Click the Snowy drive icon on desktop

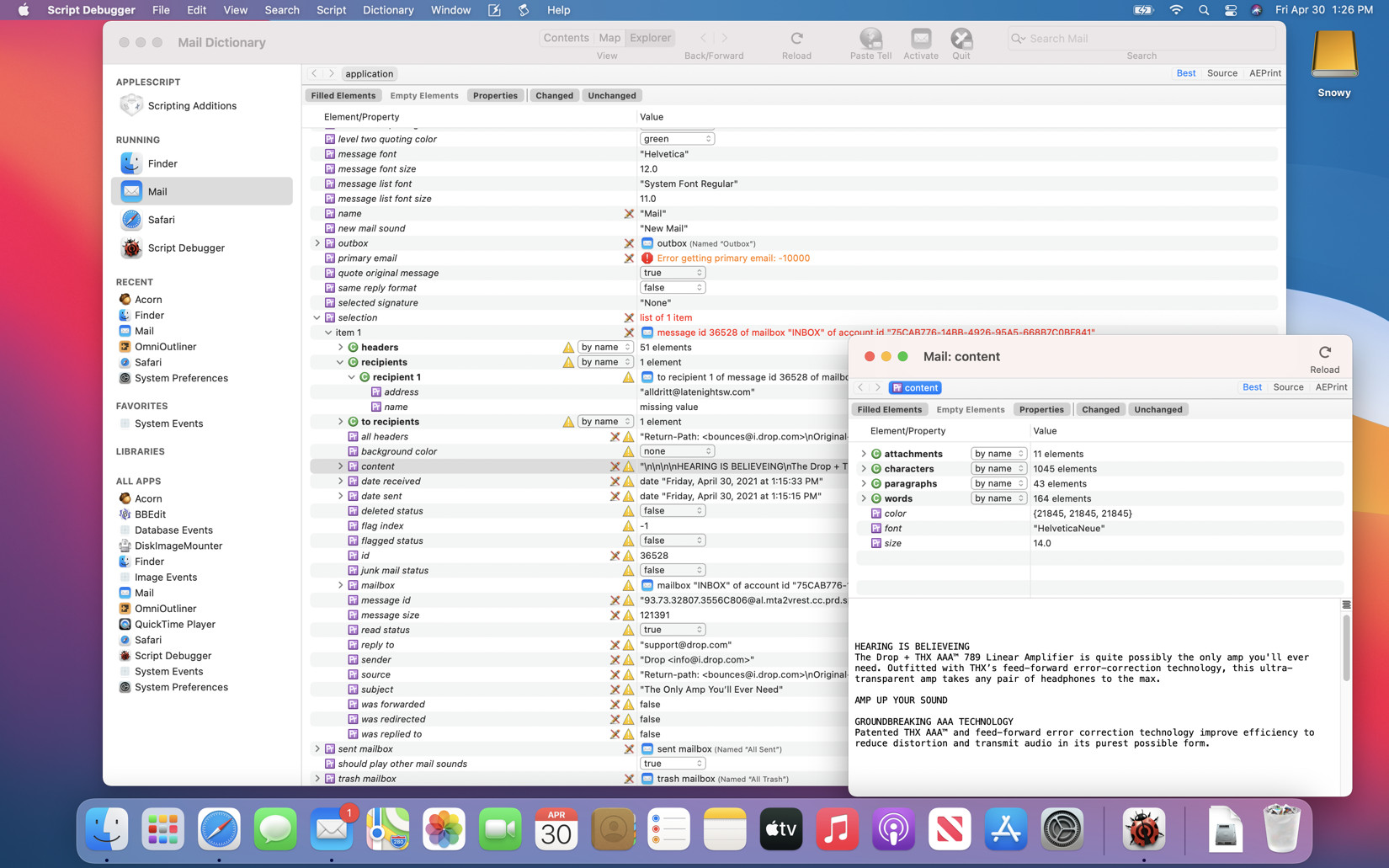1334,56
